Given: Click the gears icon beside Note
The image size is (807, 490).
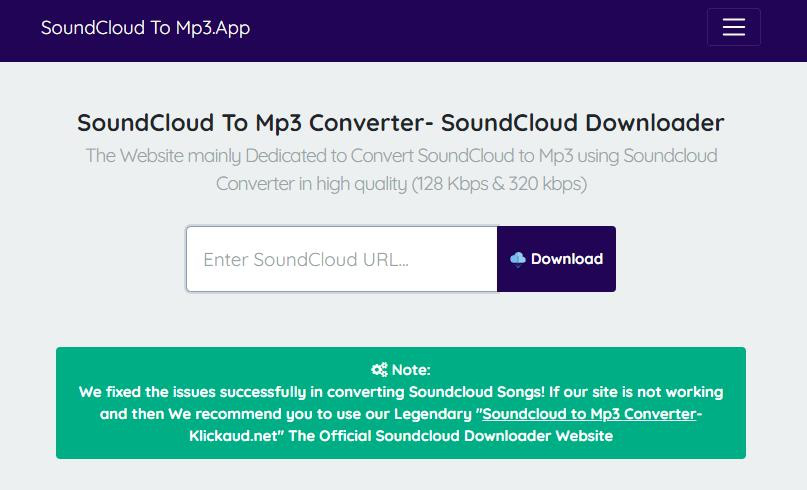Looking at the screenshot, I should click(x=379, y=369).
